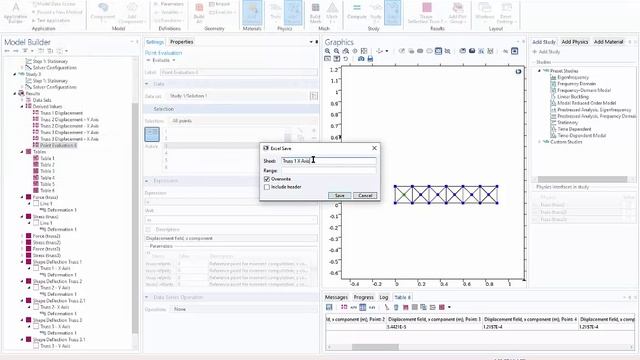Select Eigenfrequency preset study
This screenshot has height=360, width=640.
573,77
